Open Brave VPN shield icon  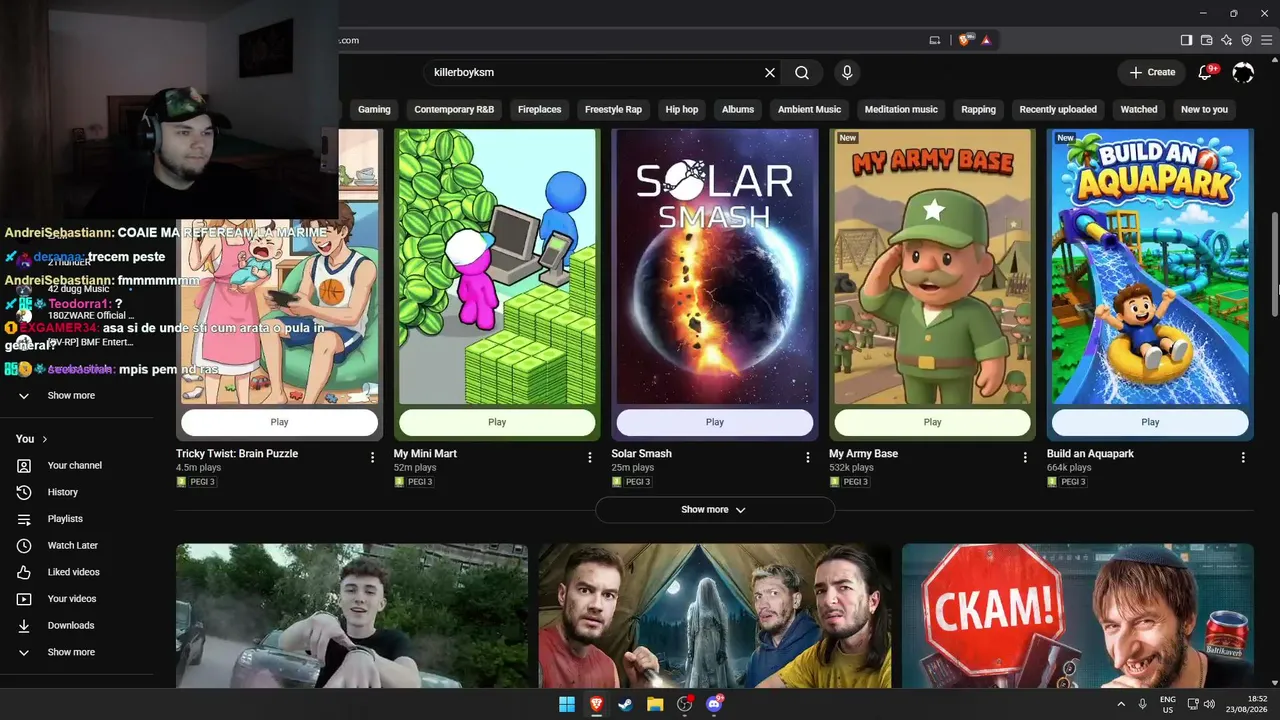tap(1246, 40)
